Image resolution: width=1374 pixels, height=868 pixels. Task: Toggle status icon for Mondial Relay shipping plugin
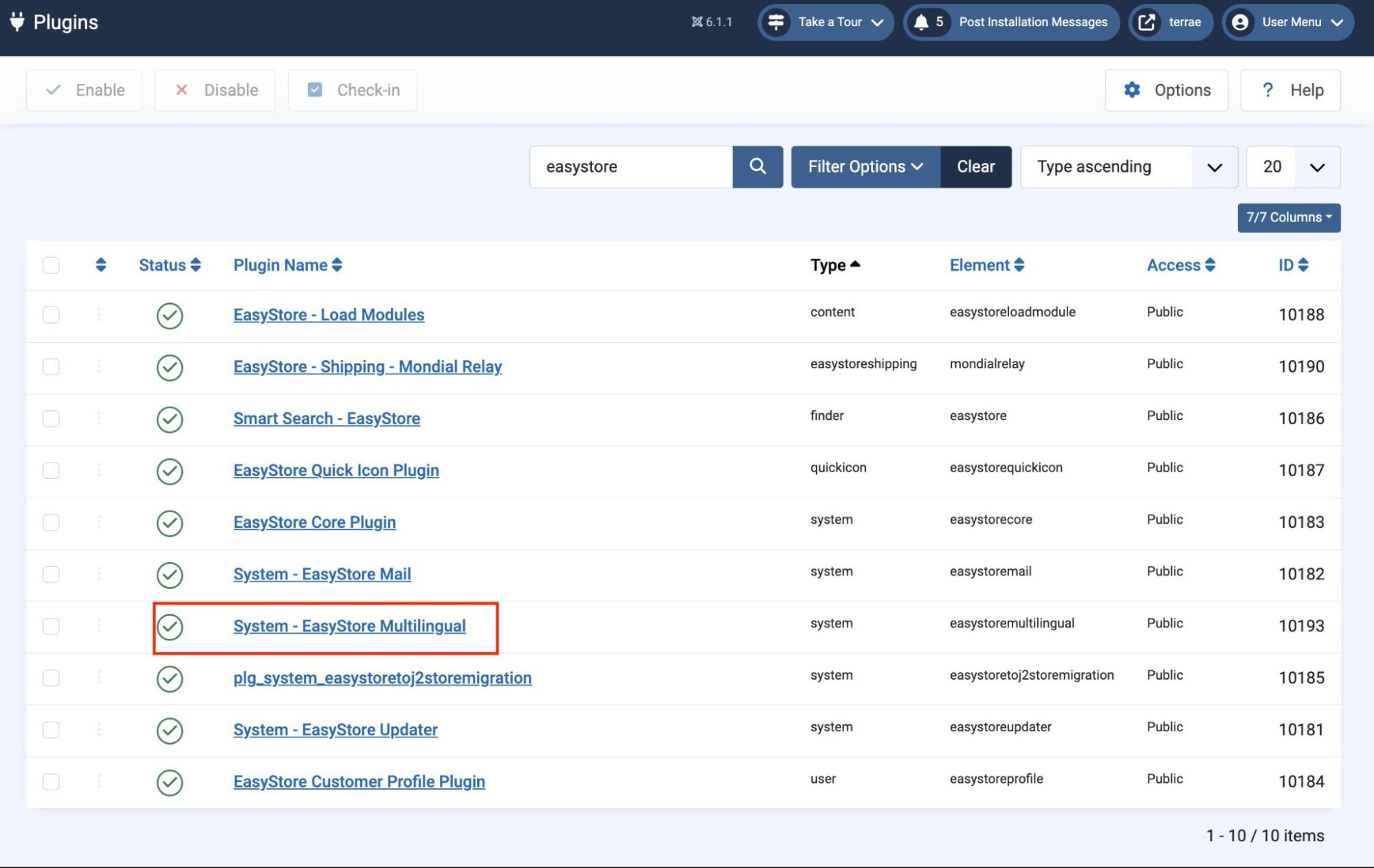(170, 368)
